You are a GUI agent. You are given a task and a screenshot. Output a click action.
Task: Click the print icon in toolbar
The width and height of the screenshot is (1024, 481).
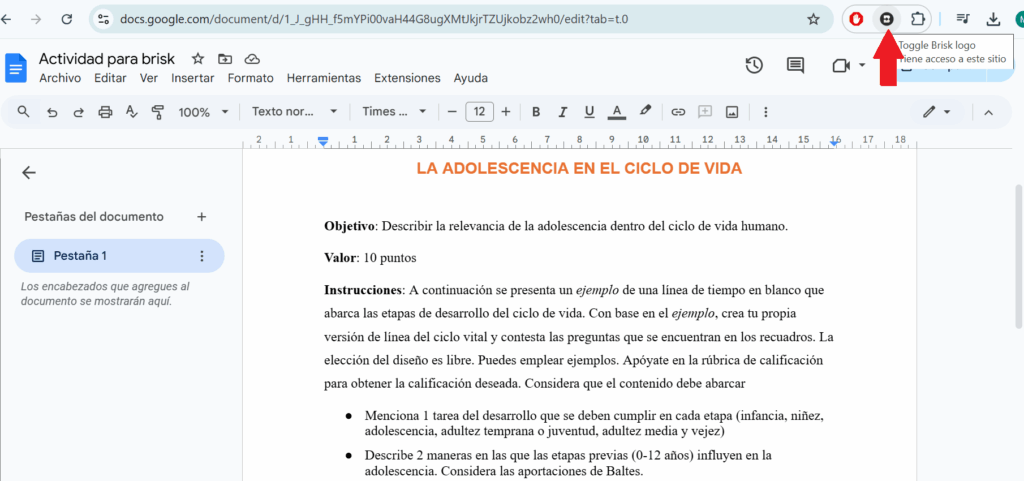point(105,112)
